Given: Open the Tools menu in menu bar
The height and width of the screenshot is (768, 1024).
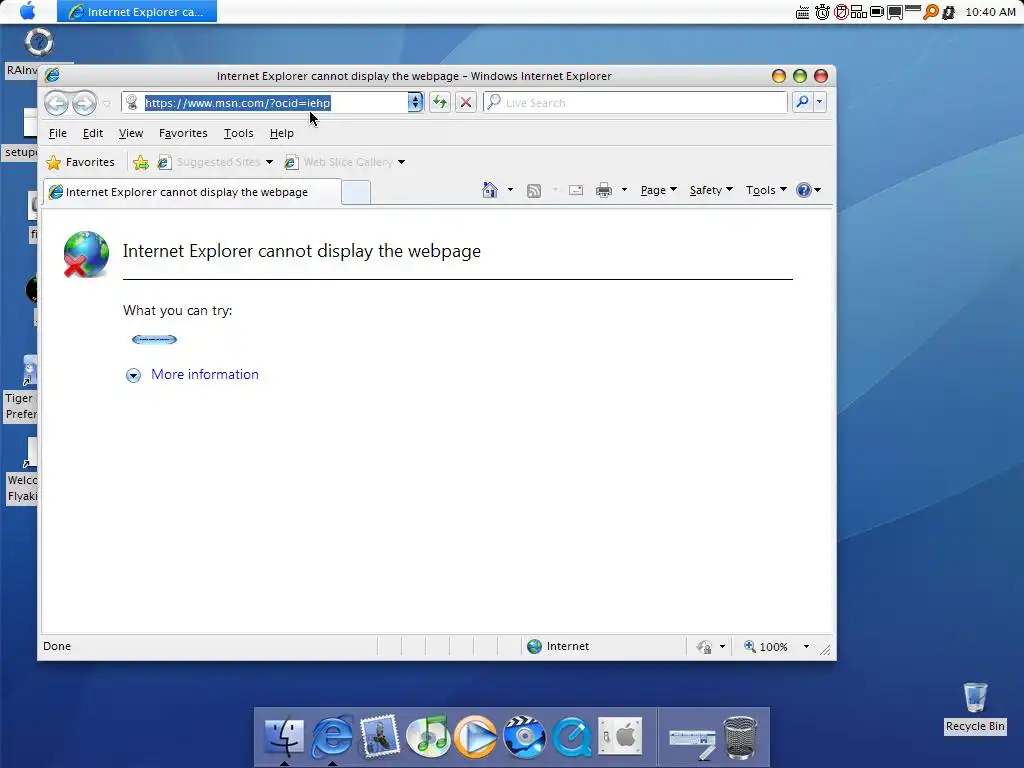Looking at the screenshot, I should coord(238,133).
